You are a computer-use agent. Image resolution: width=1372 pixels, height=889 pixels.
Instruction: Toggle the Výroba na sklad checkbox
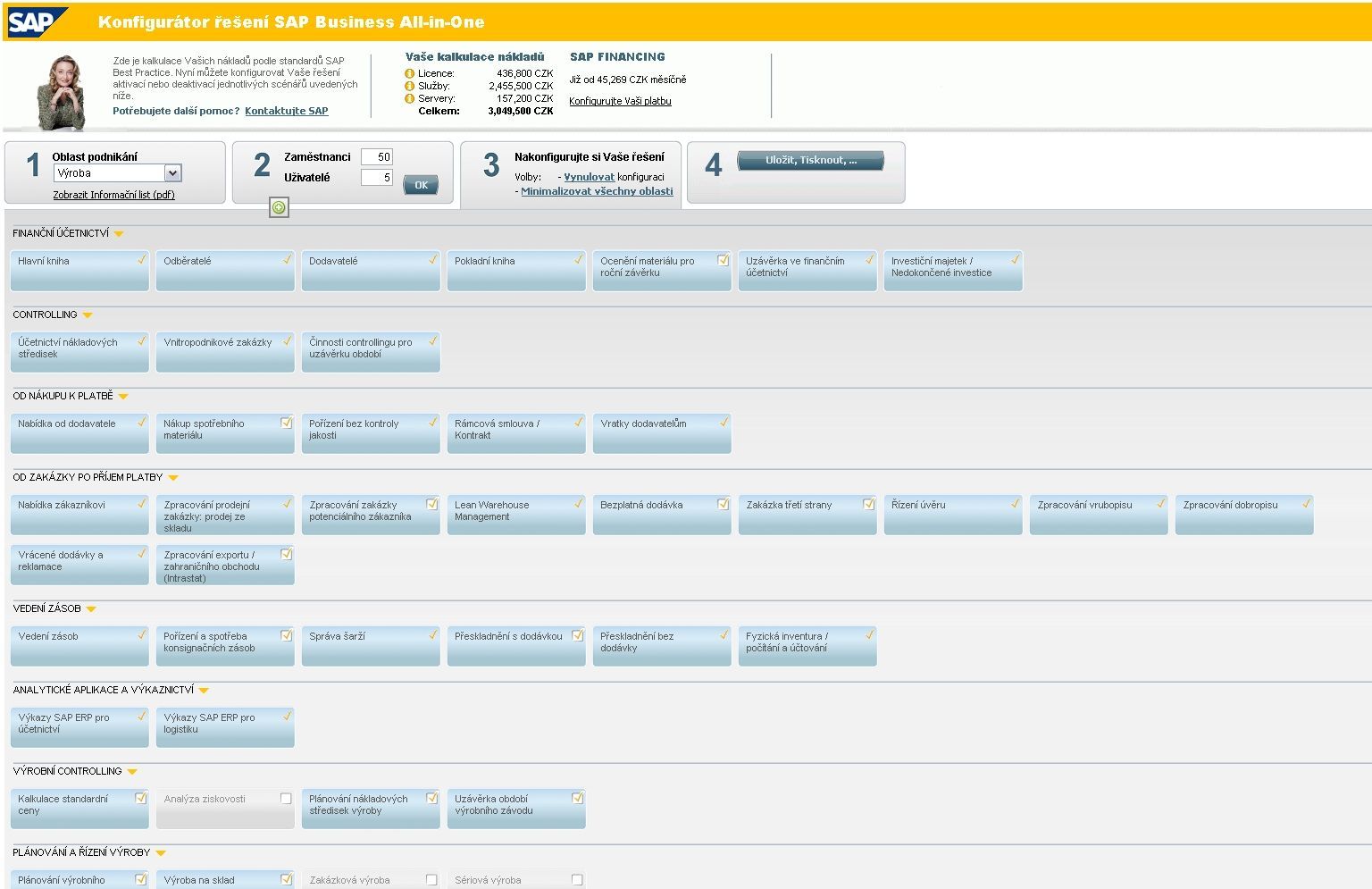287,879
